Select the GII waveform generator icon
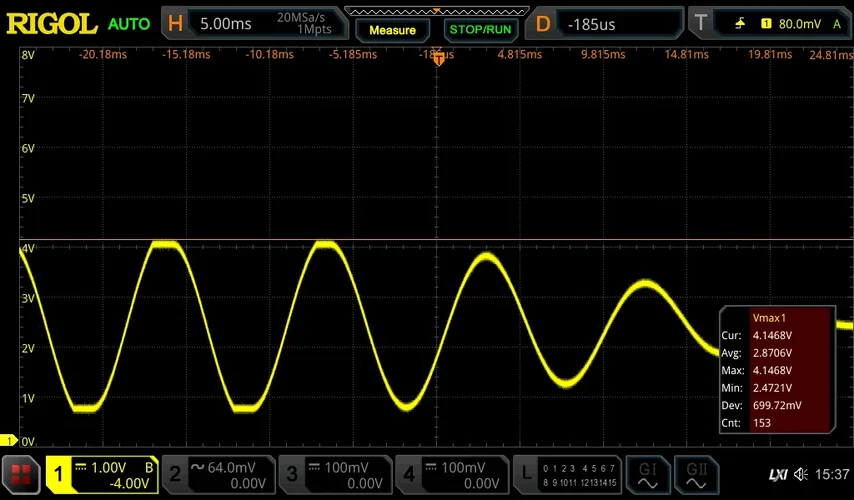This screenshot has width=854, height=500. tap(696, 475)
